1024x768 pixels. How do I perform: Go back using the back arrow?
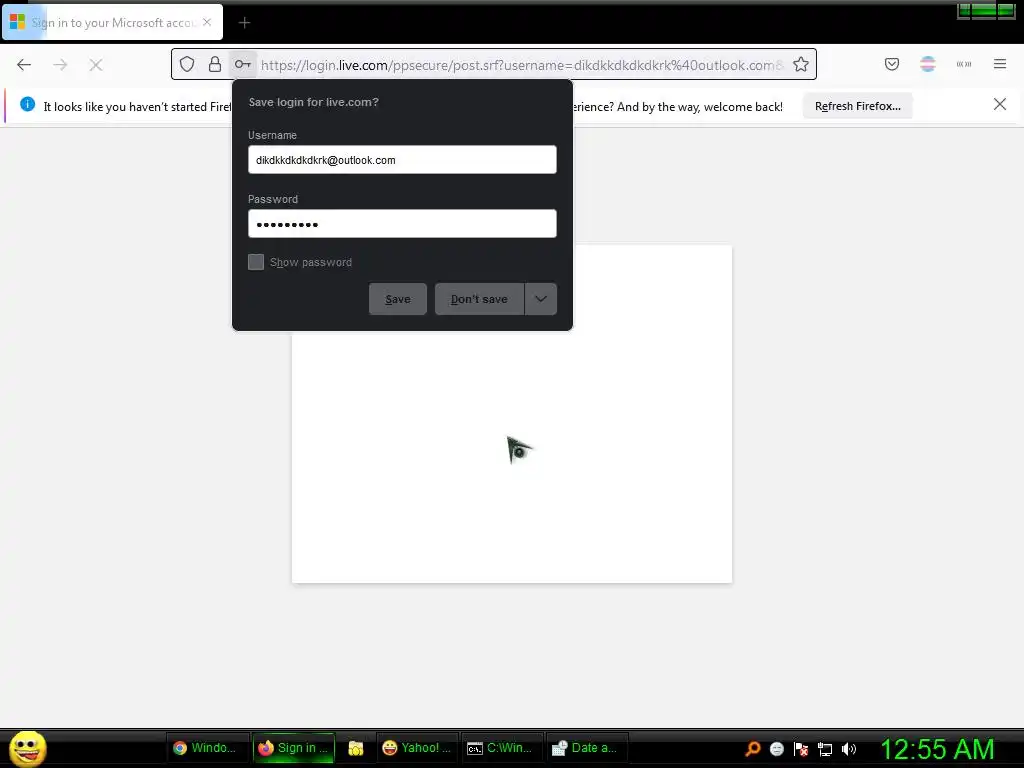pyautogui.click(x=24, y=65)
